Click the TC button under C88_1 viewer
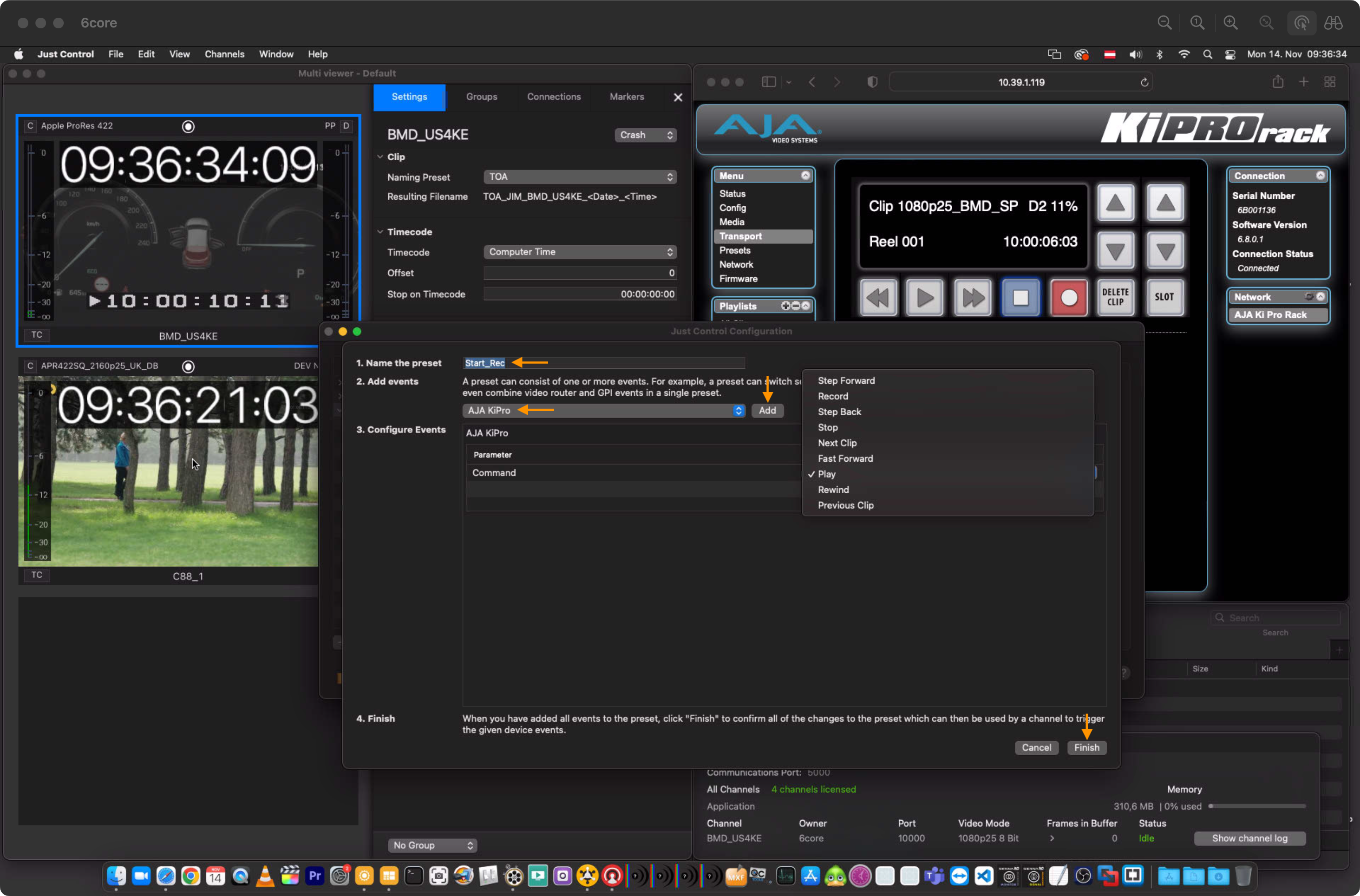Viewport: 1360px width, 896px height. [x=37, y=575]
